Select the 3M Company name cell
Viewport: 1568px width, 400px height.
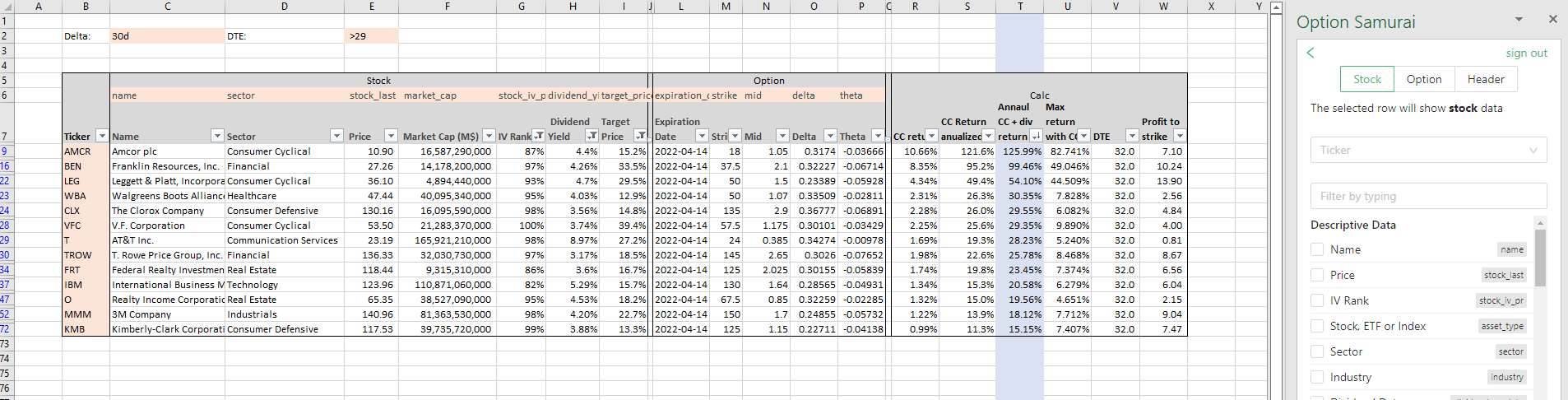point(168,314)
